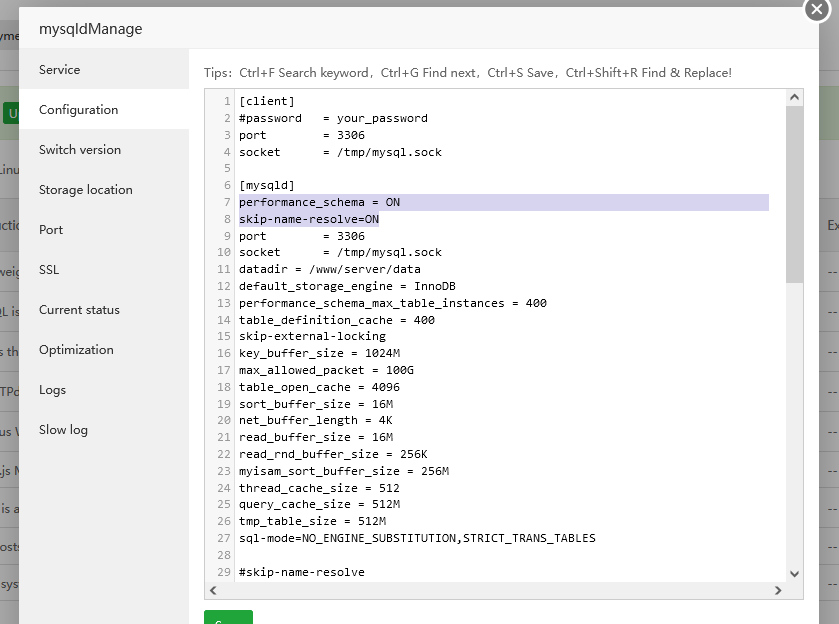
Task: Click the sql-mode configuration line
Action: (417, 538)
